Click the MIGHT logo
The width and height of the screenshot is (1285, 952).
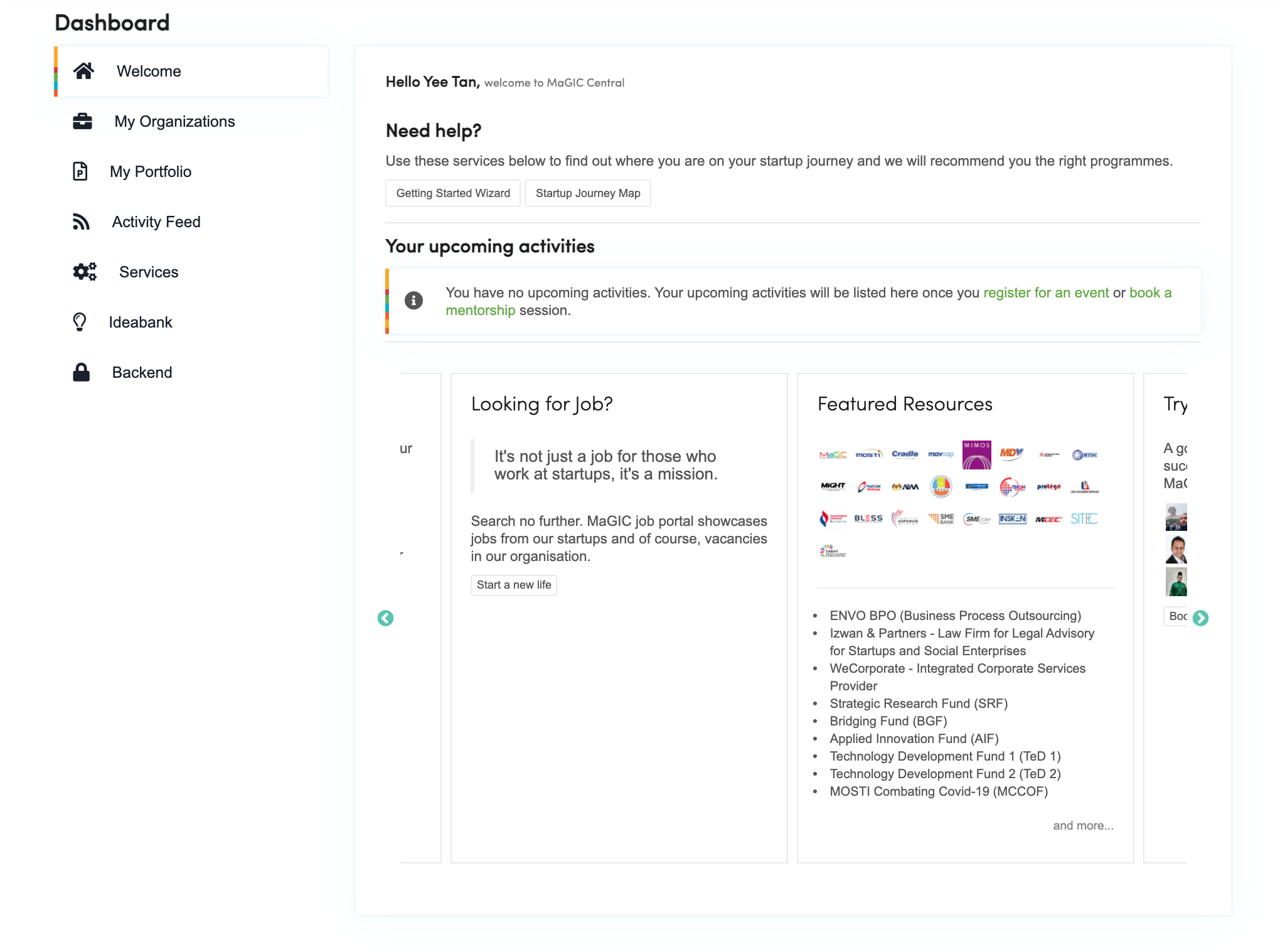pyautogui.click(x=833, y=486)
